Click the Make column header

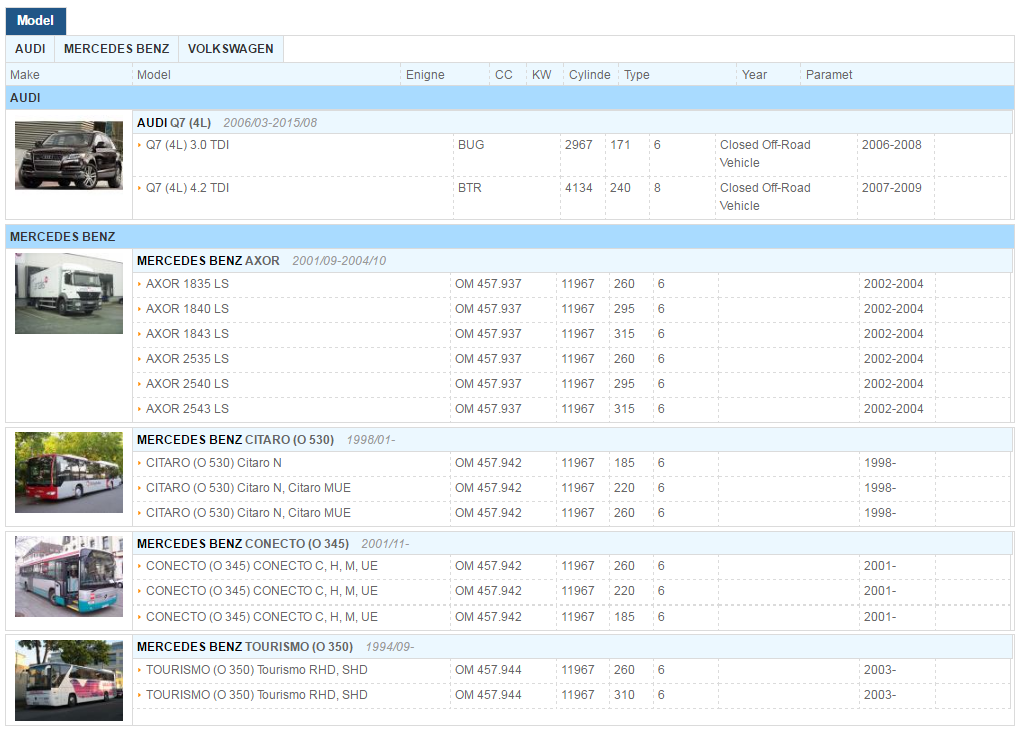point(69,75)
